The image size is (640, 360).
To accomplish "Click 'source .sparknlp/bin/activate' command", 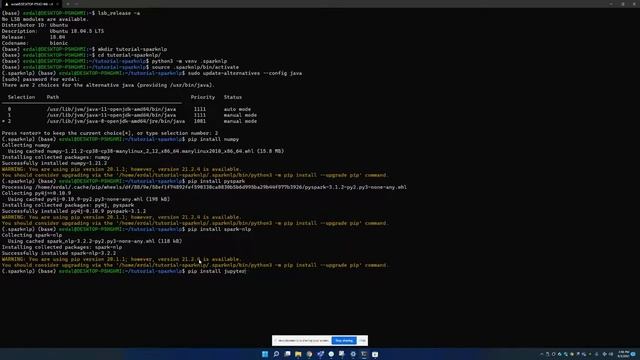I will click(195, 67).
